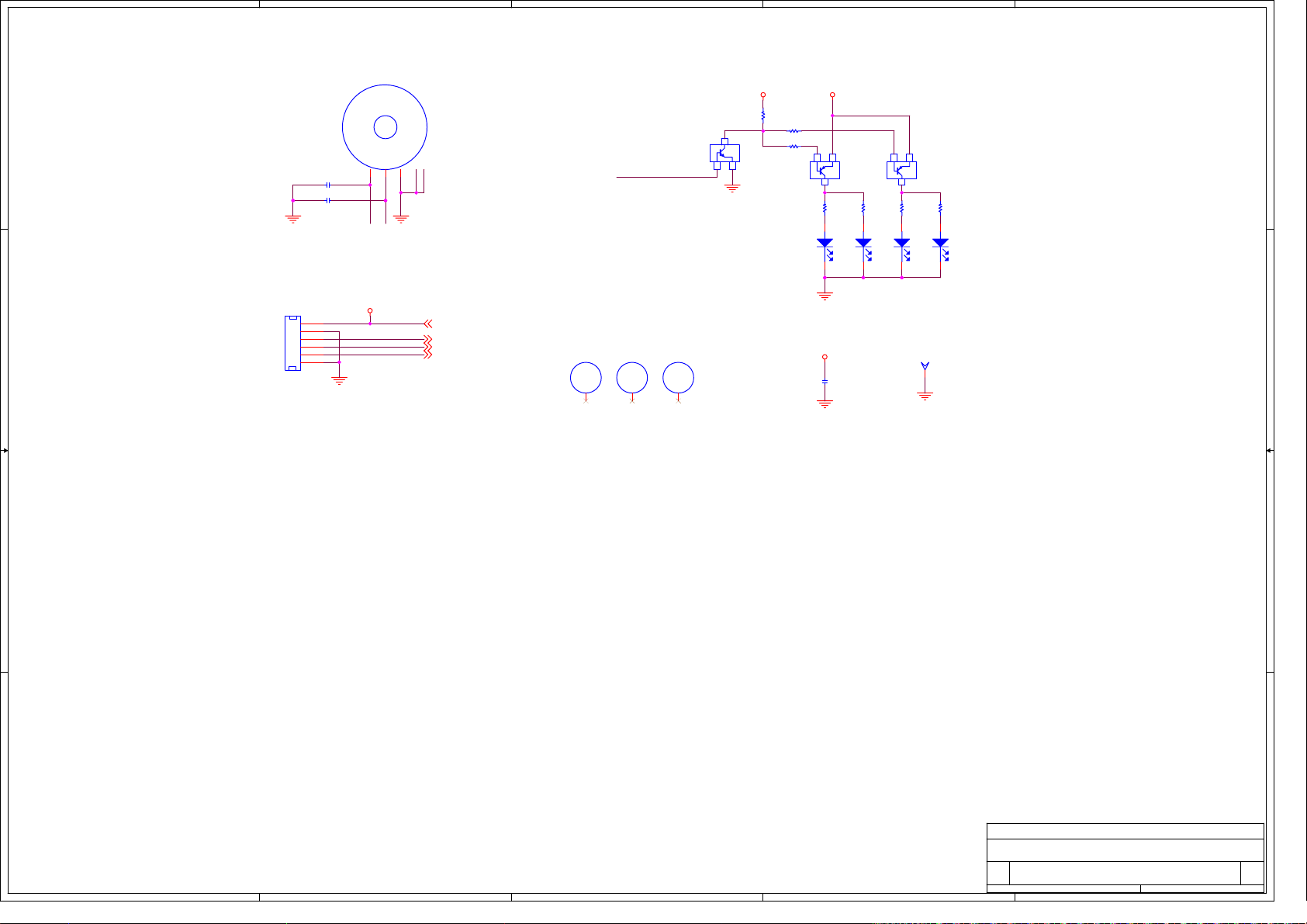Click the rightmost of three small circles
Image resolution: width=1307 pixels, height=924 pixels.
(679, 378)
